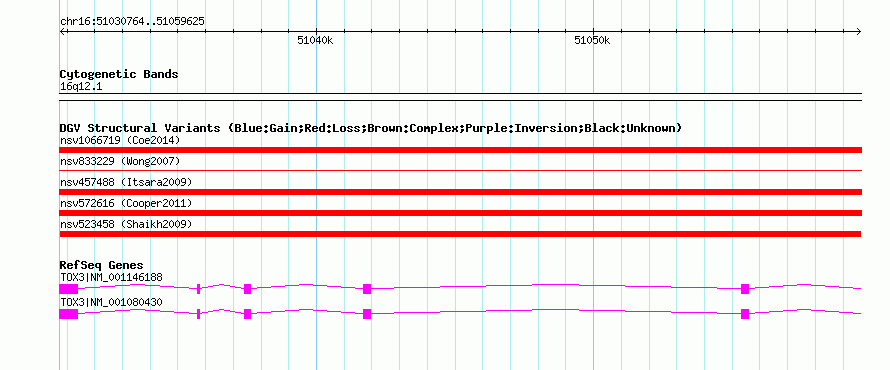Click the rightmost exon of NM_001080430
The image size is (890, 370).
pyautogui.click(x=745, y=314)
